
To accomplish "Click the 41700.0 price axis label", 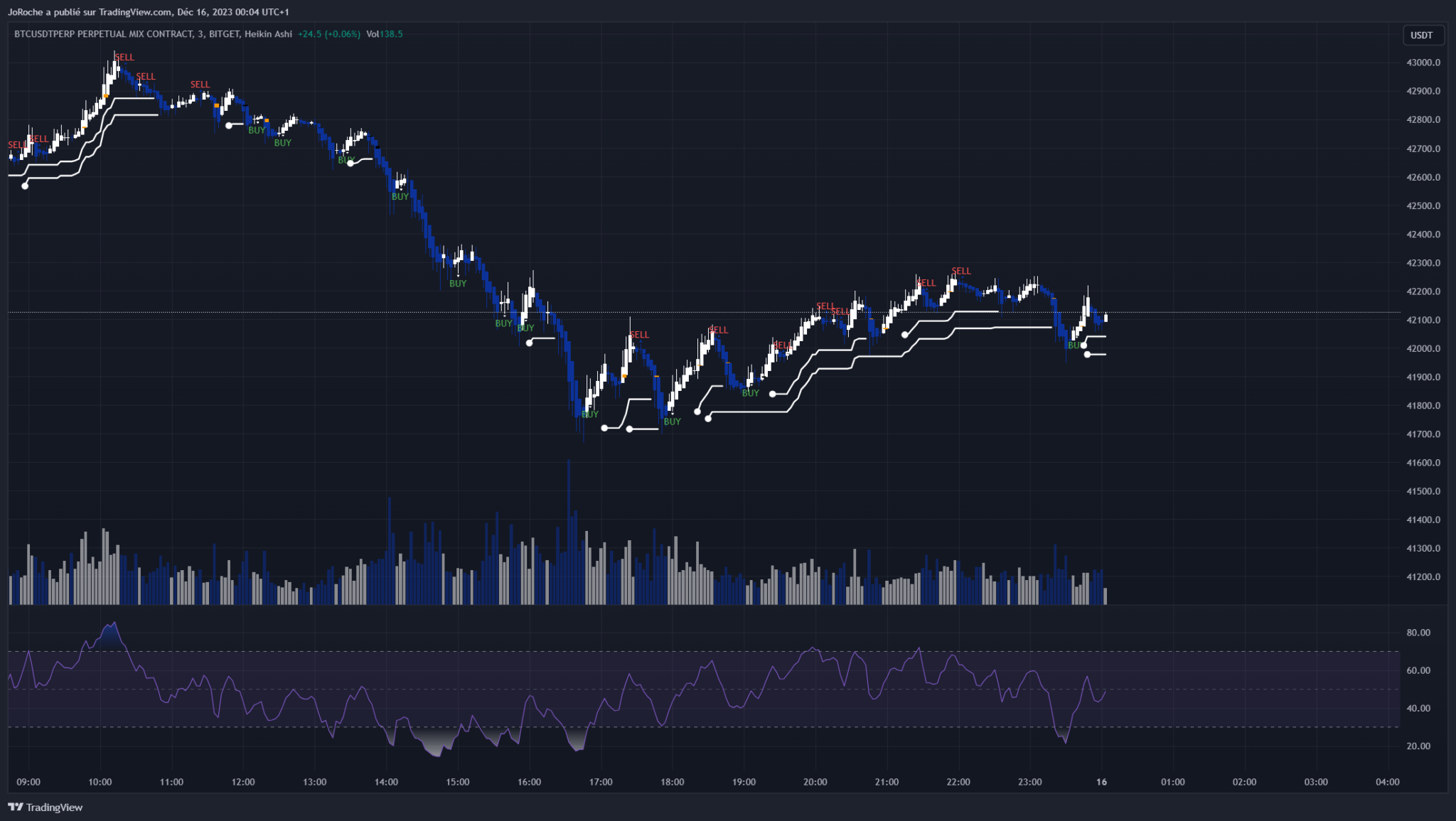I will pyautogui.click(x=1423, y=434).
